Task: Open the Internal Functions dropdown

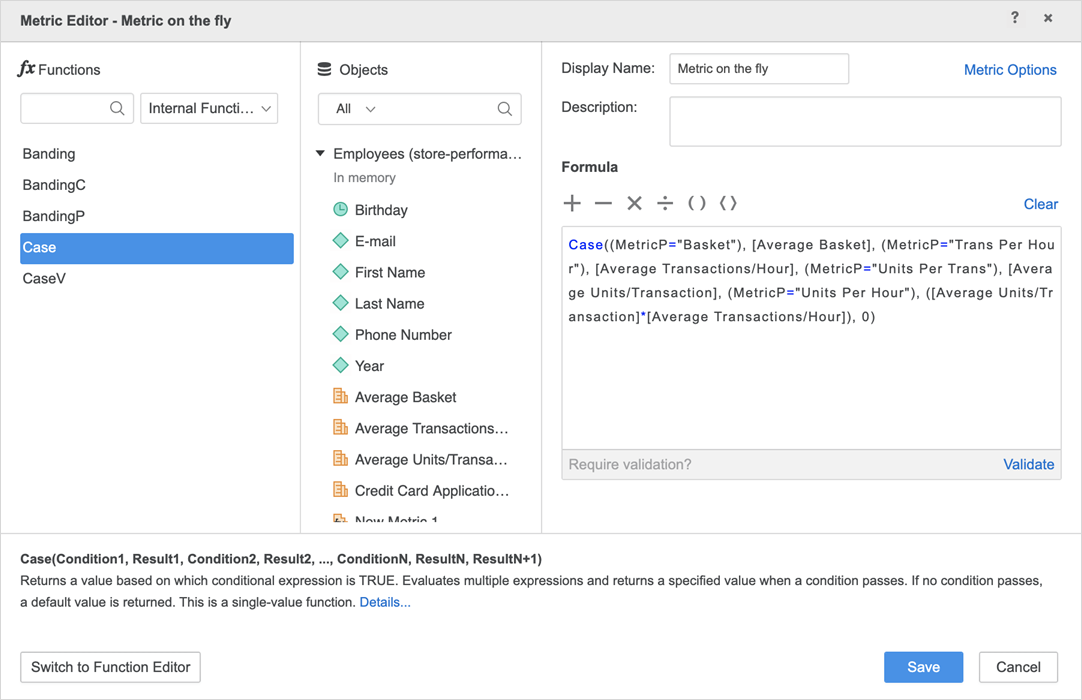Action: (x=209, y=108)
